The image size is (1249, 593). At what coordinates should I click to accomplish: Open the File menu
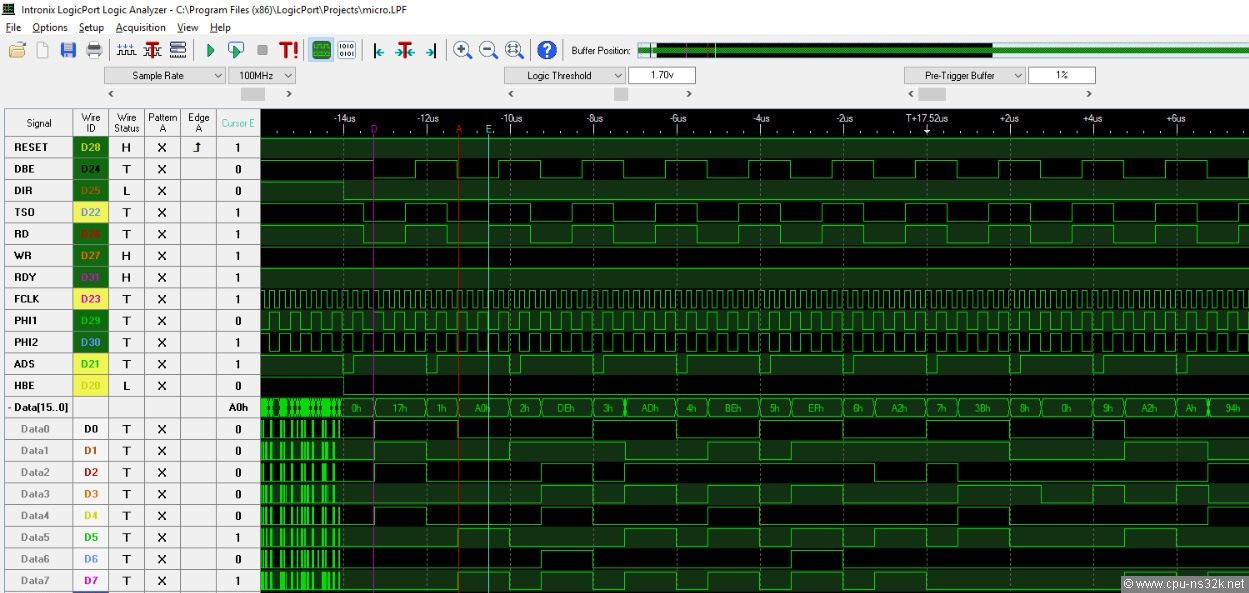13,27
